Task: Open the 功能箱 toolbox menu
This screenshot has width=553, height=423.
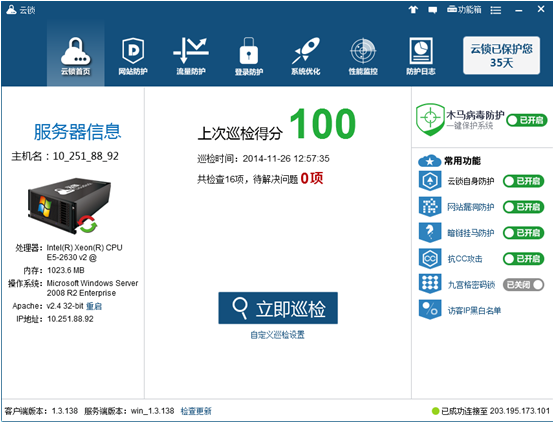Action: (x=464, y=10)
